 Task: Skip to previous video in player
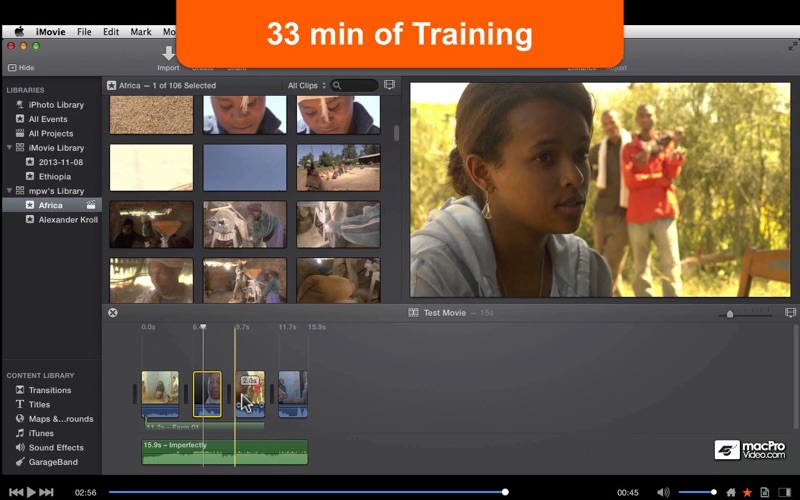pos(16,492)
